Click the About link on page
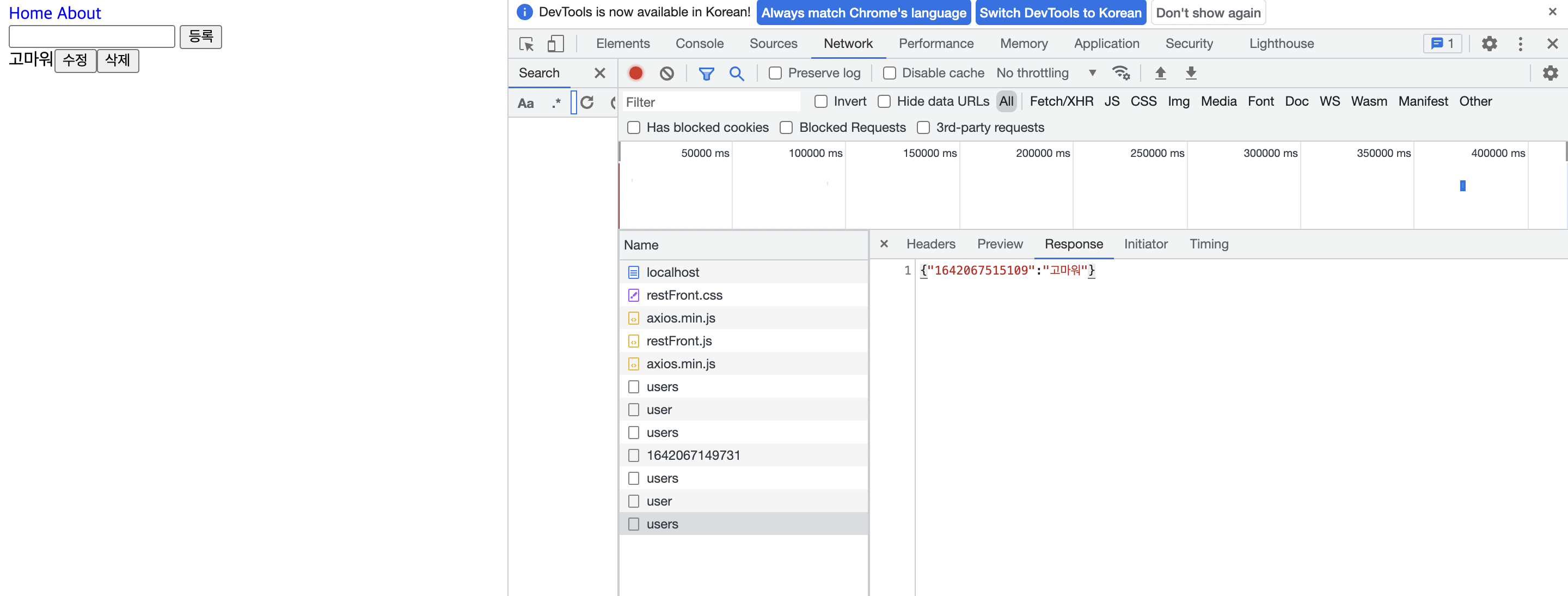 79,13
